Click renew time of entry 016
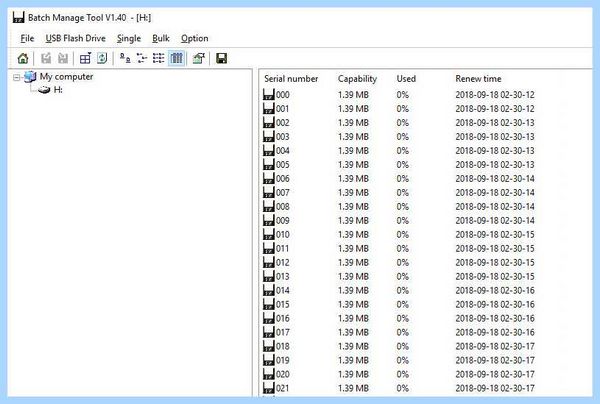The image size is (600, 404). point(495,318)
